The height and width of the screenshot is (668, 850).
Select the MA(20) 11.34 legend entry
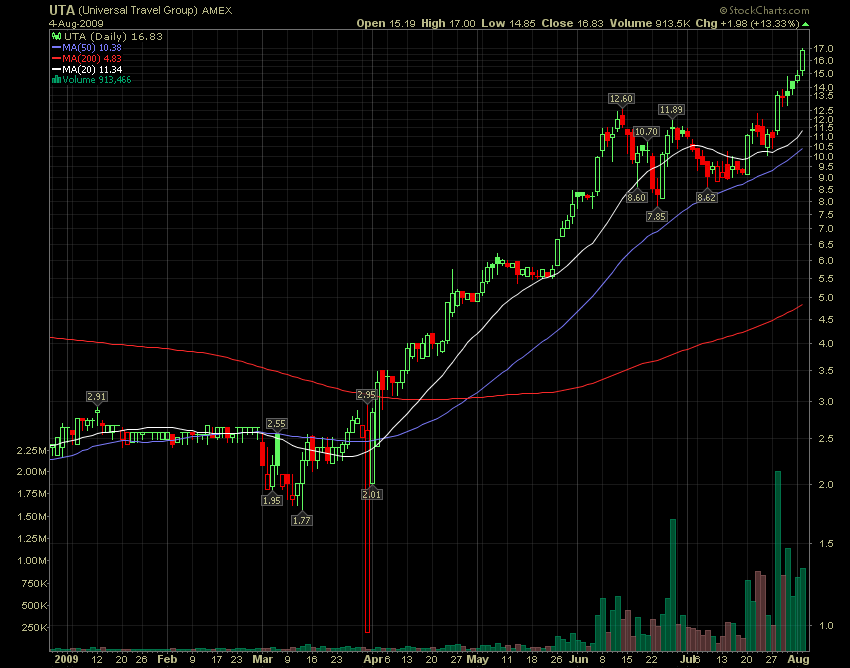87,69
